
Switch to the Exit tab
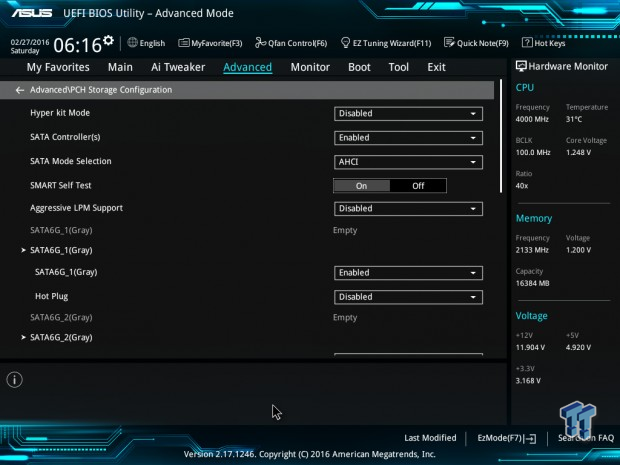tap(436, 67)
